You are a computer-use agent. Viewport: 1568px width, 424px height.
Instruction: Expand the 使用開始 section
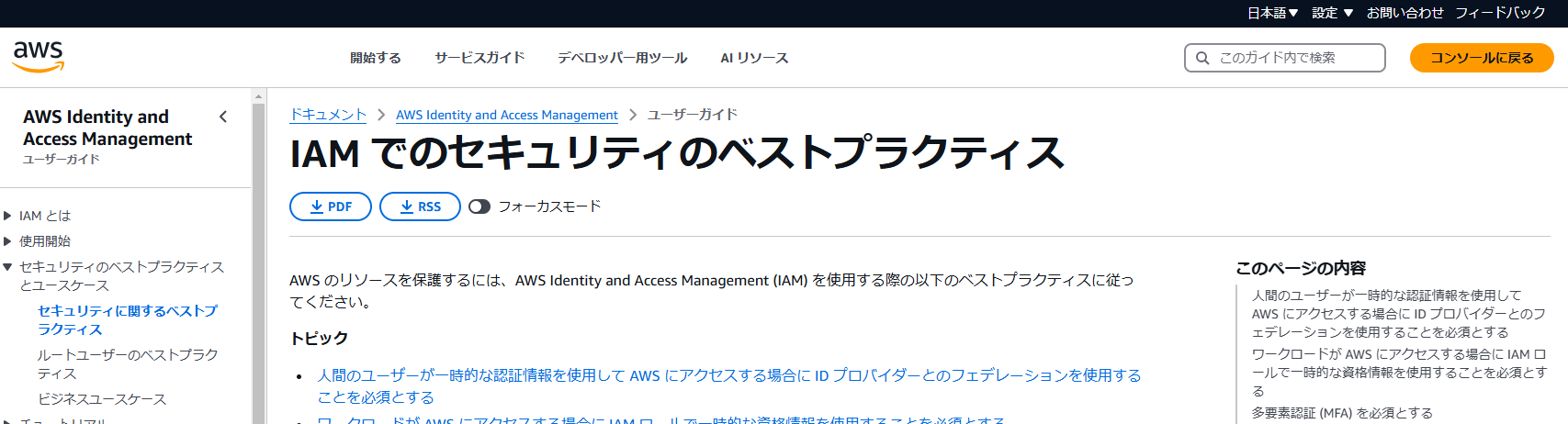[x=8, y=241]
